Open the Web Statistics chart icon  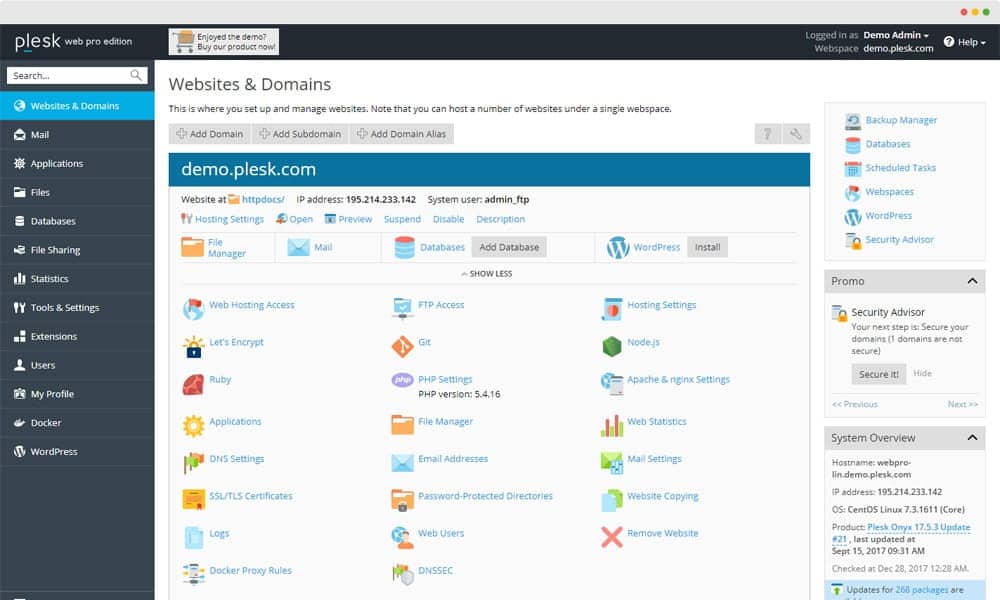pyautogui.click(x=612, y=425)
